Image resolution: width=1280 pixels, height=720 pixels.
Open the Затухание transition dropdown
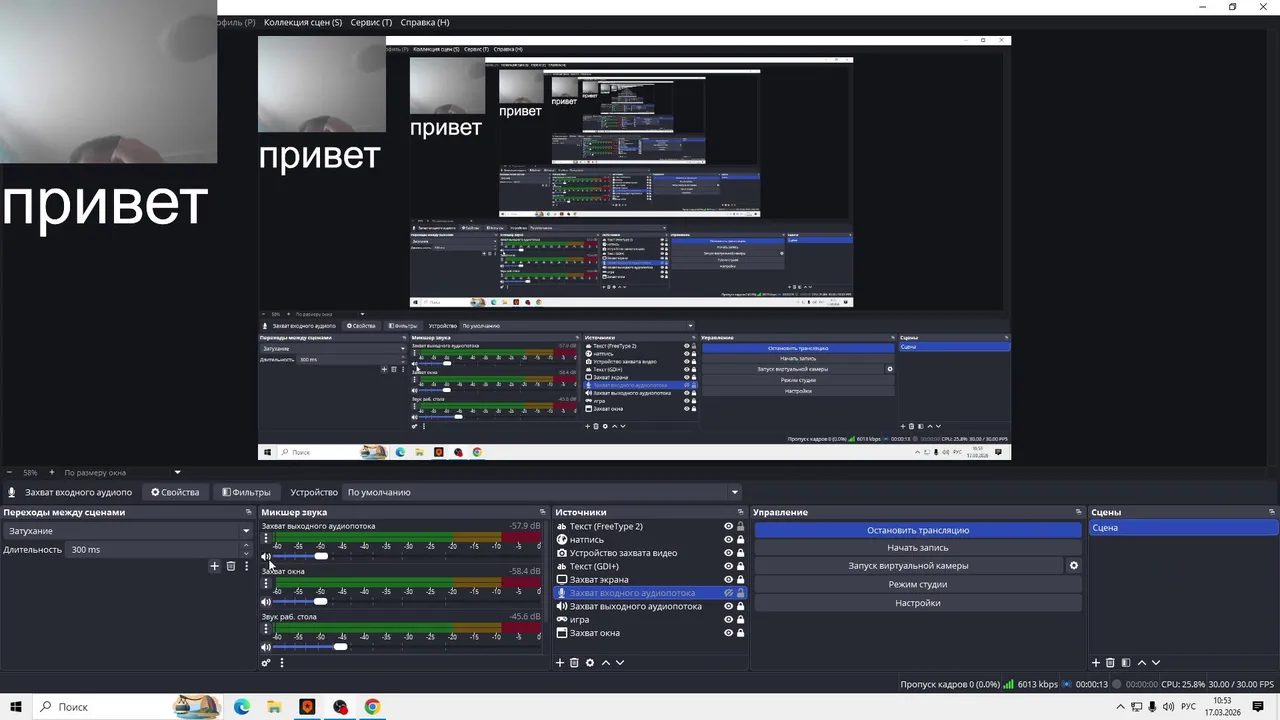127,531
